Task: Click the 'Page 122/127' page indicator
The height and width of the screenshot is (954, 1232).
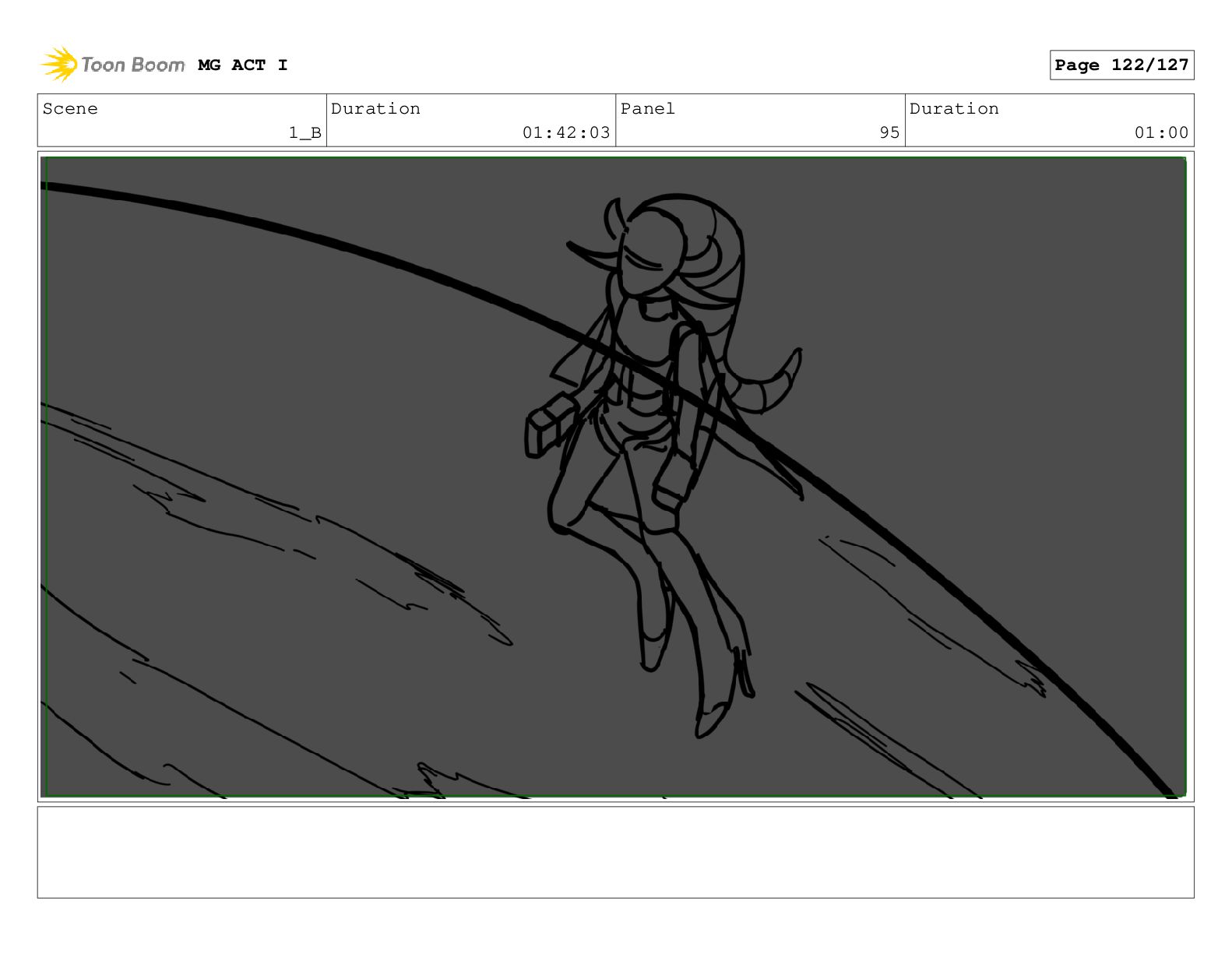Action: coord(1121,65)
